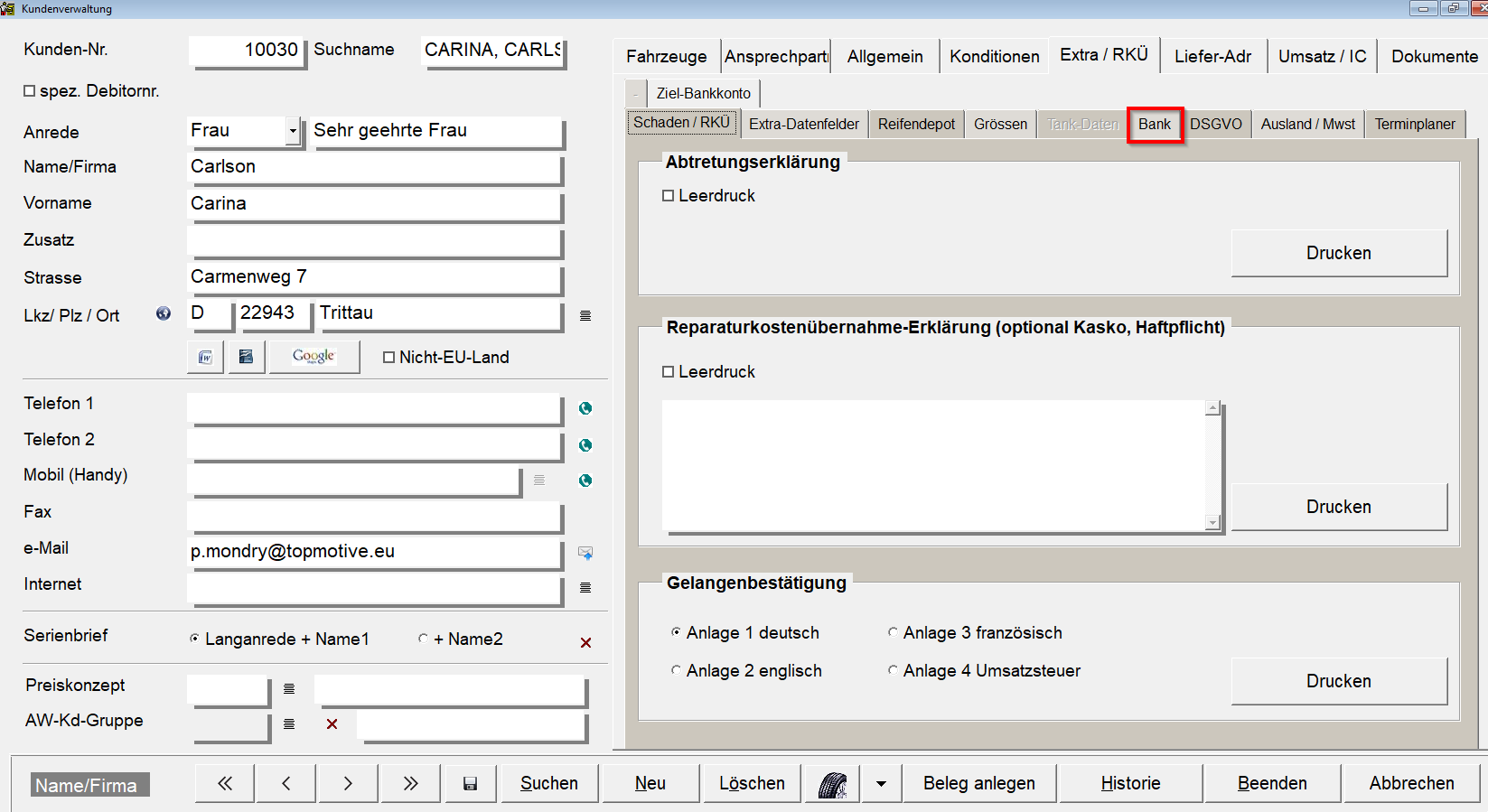Open the greyed list icon beside Mobil field
Viewport: 1488px width, 812px height.
[x=539, y=481]
